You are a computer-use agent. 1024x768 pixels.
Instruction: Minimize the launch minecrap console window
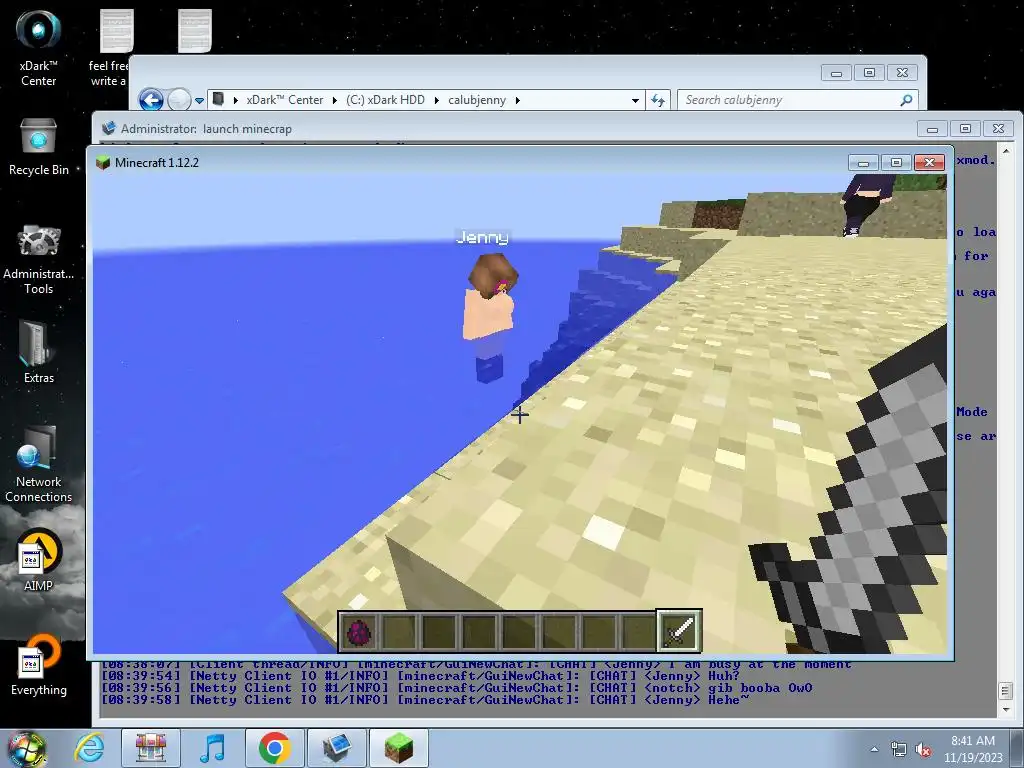point(933,129)
